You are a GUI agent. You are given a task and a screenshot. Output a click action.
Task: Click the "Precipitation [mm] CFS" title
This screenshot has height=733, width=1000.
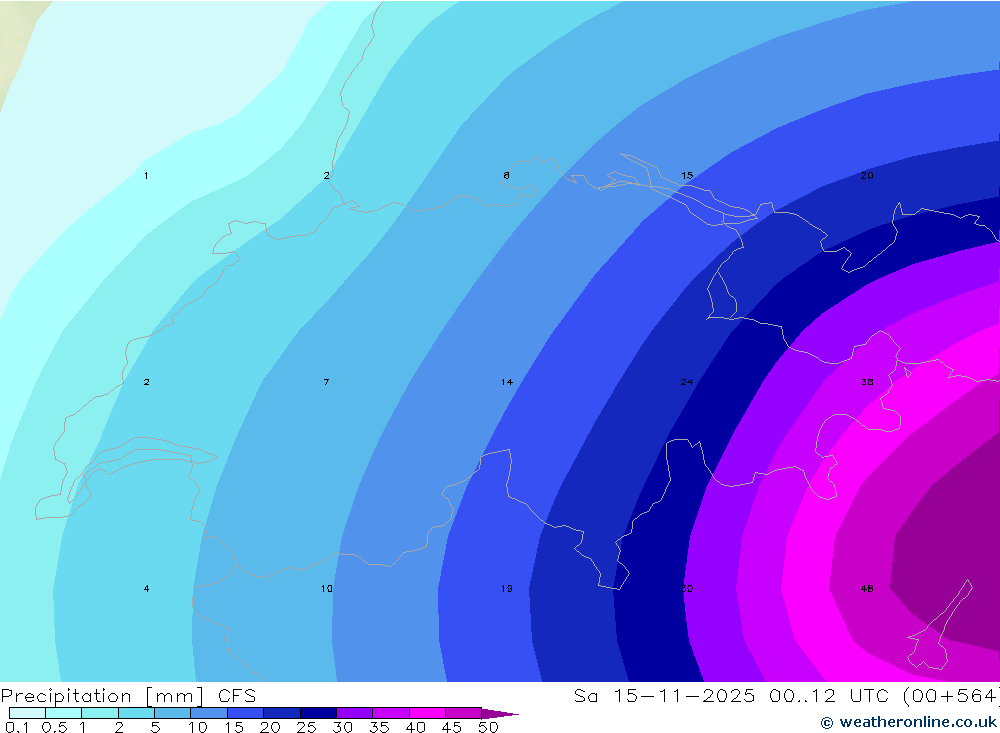pyautogui.click(x=128, y=695)
